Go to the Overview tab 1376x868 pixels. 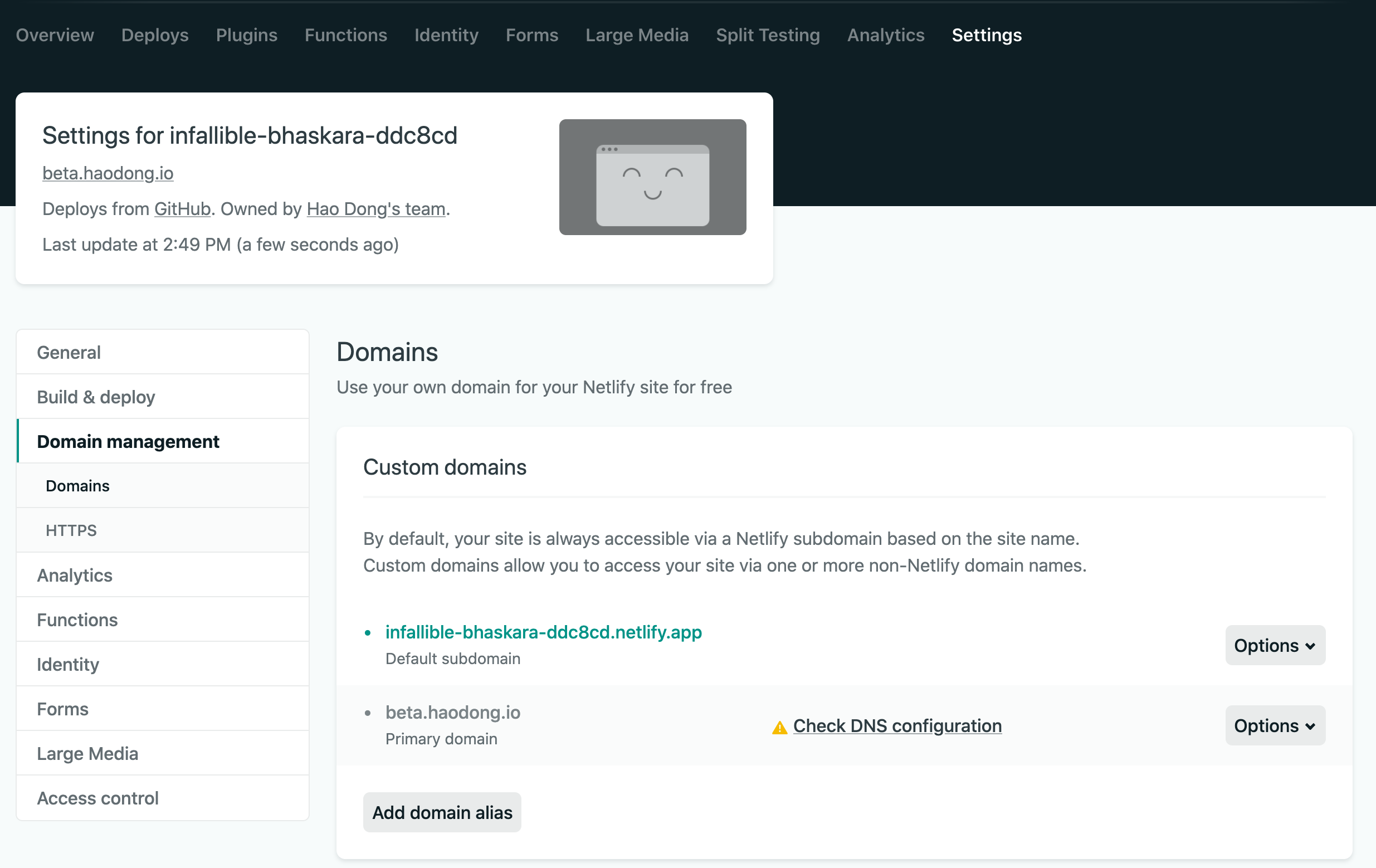(x=55, y=35)
